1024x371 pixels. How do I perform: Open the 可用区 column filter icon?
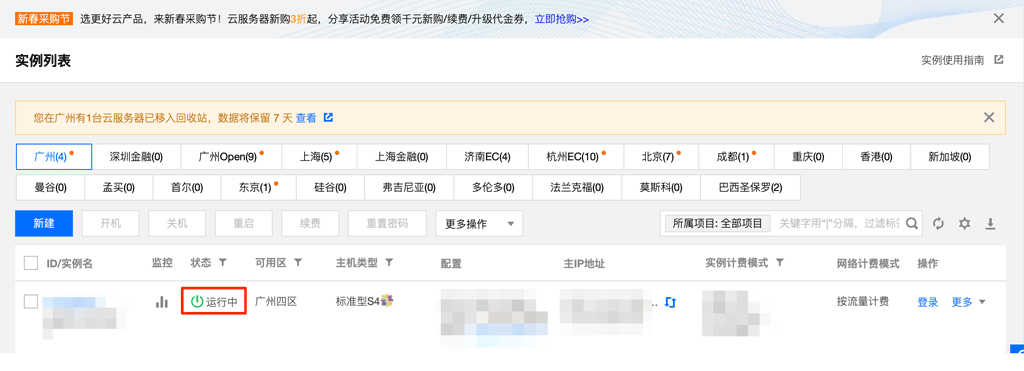298,262
